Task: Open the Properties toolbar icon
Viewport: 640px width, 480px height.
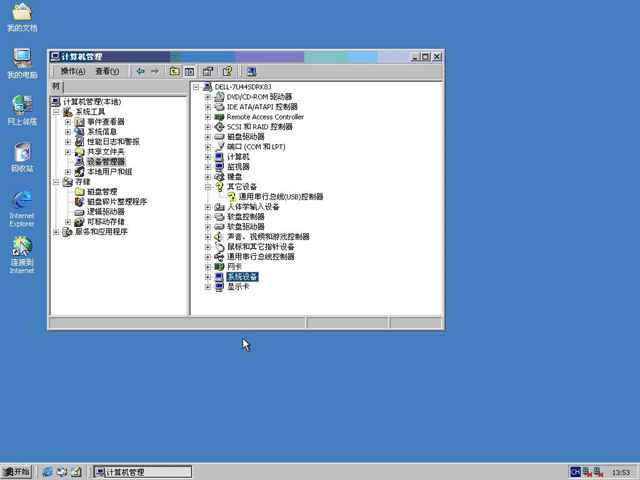Action: (208, 71)
